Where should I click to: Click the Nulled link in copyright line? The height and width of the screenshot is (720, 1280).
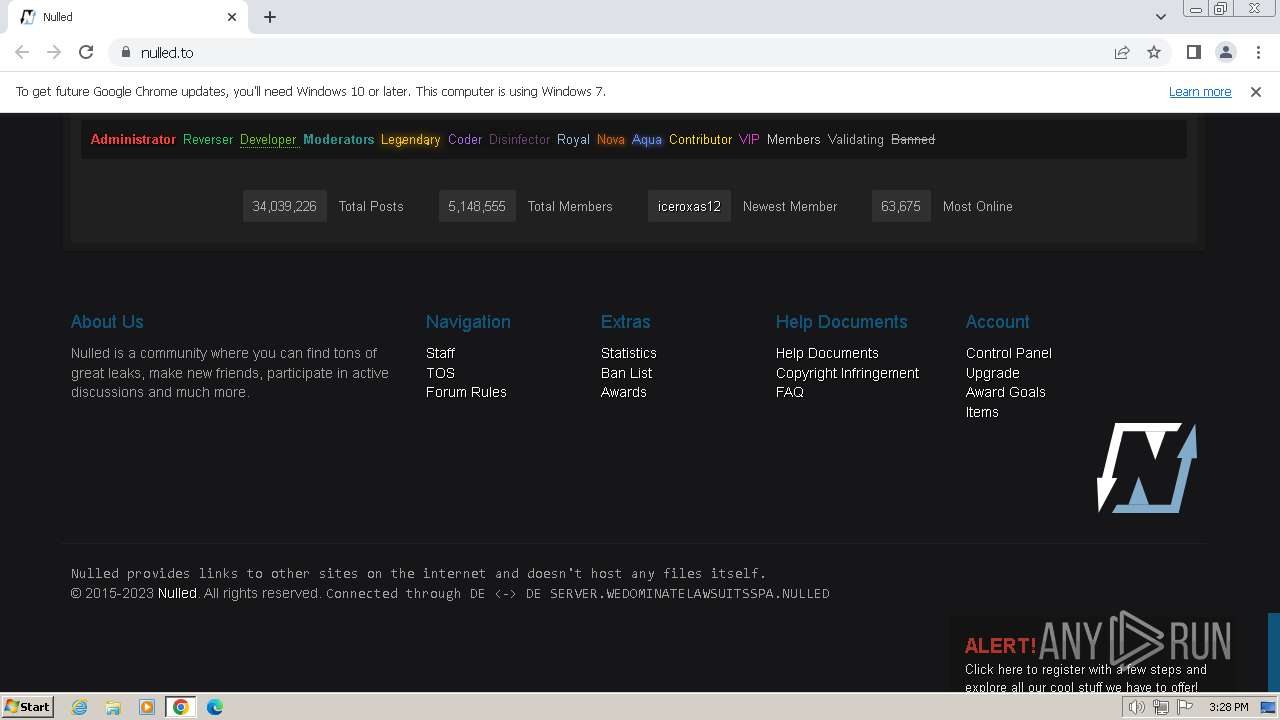pos(177,593)
